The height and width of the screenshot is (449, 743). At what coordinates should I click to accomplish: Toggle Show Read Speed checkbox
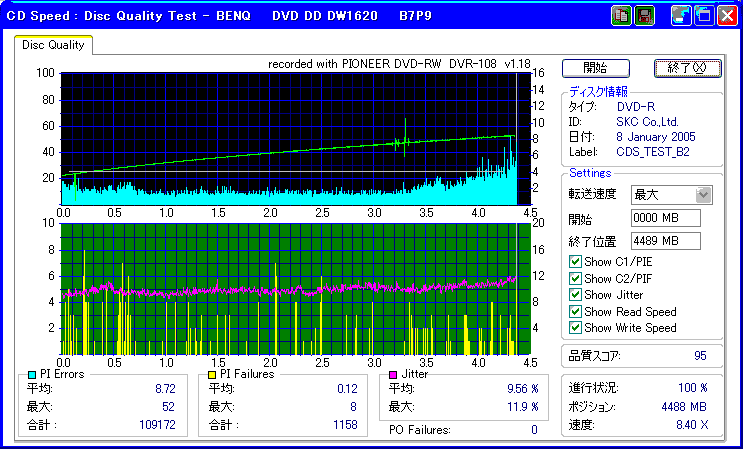tap(575, 311)
